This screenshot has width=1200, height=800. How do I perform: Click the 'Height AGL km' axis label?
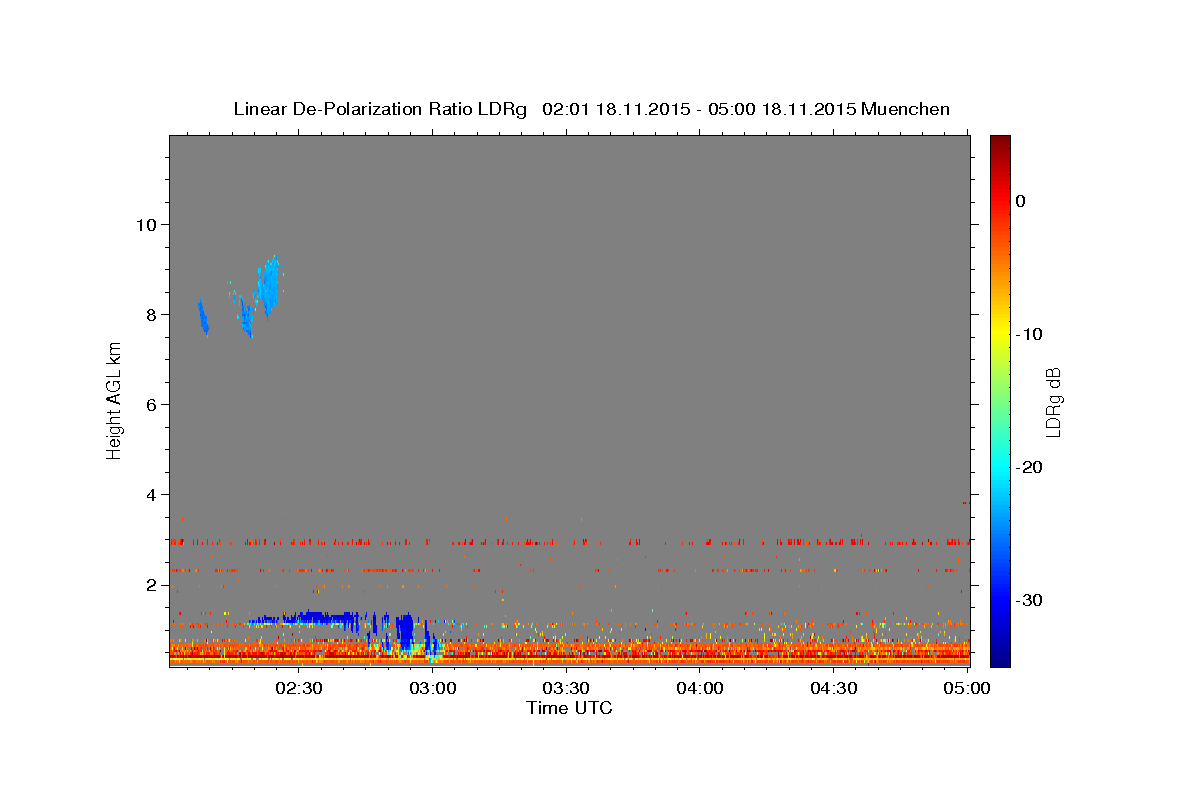point(114,400)
